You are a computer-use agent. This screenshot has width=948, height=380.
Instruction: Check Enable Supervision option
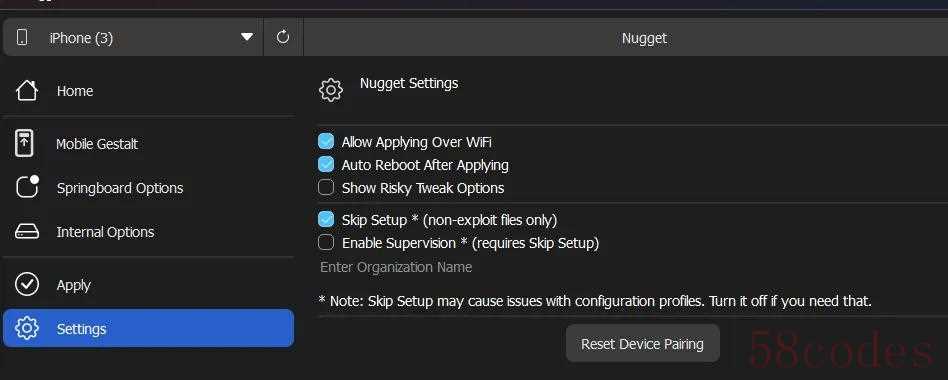point(326,243)
